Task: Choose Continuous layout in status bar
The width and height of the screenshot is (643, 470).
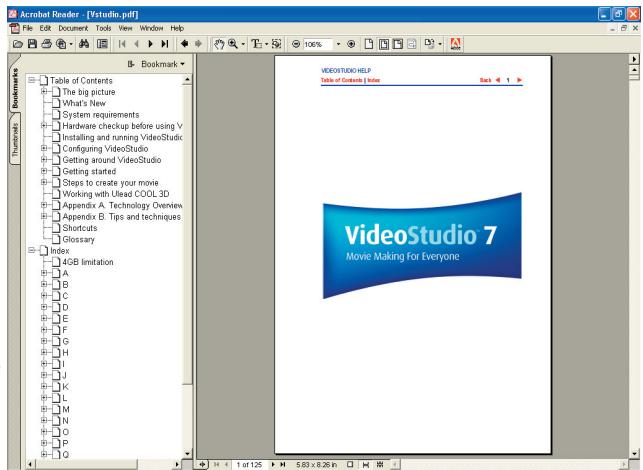Action: [x=366, y=464]
